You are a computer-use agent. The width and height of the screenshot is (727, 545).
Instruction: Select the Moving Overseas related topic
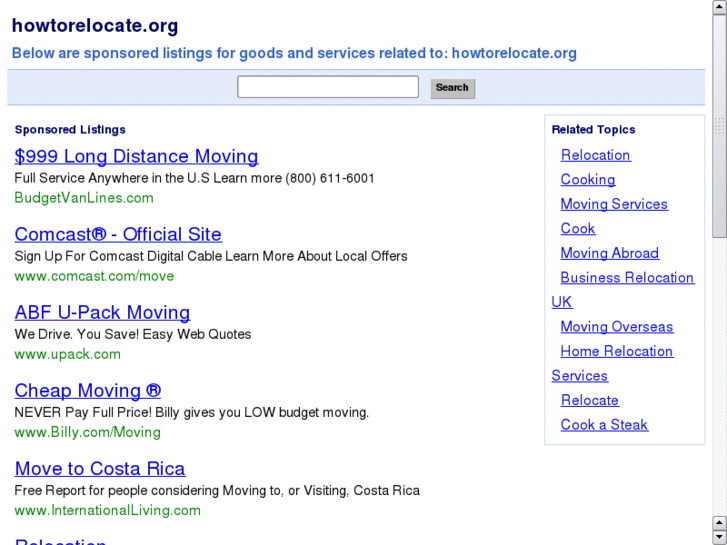click(617, 327)
